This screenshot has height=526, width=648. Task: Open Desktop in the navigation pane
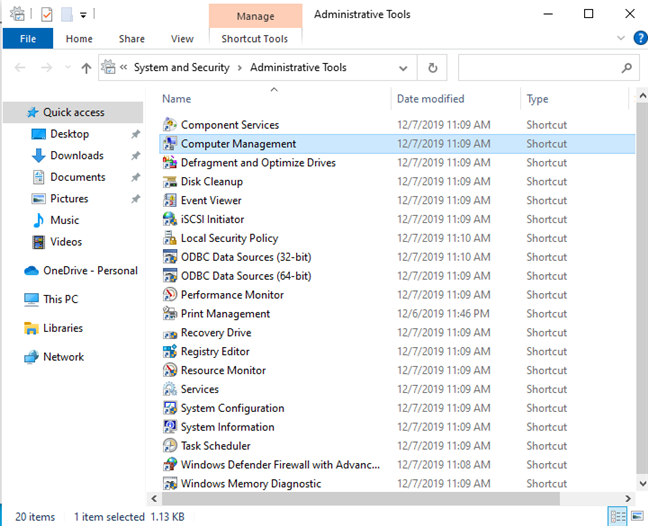point(69,134)
